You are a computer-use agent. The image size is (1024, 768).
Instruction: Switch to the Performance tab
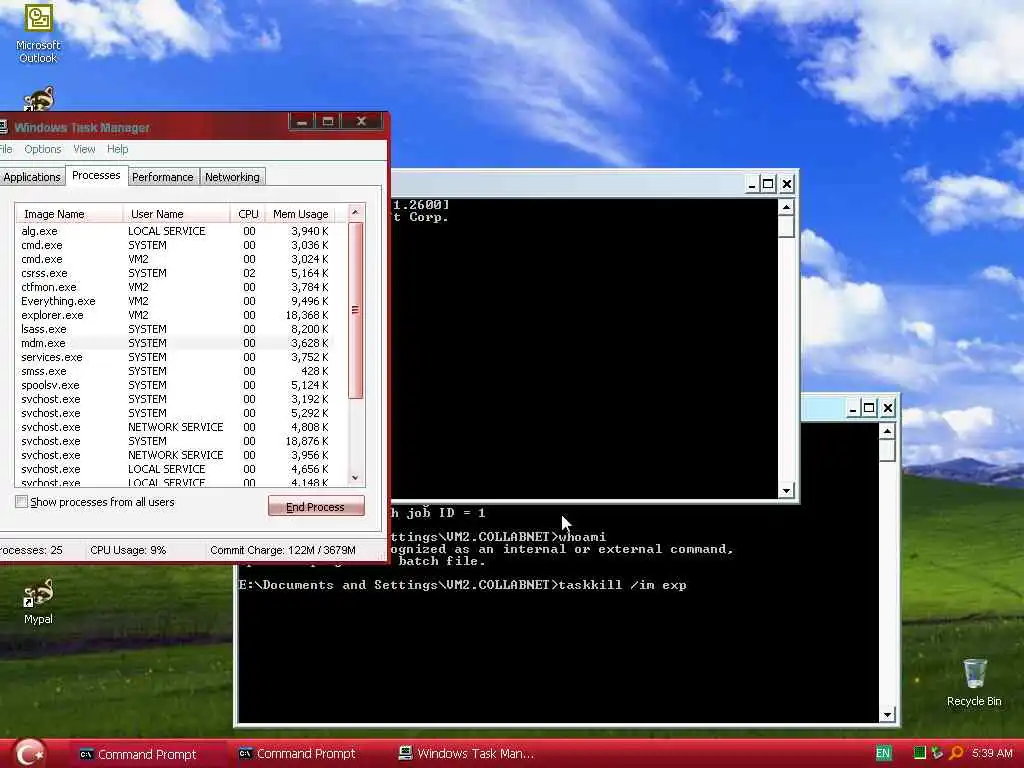point(163,177)
